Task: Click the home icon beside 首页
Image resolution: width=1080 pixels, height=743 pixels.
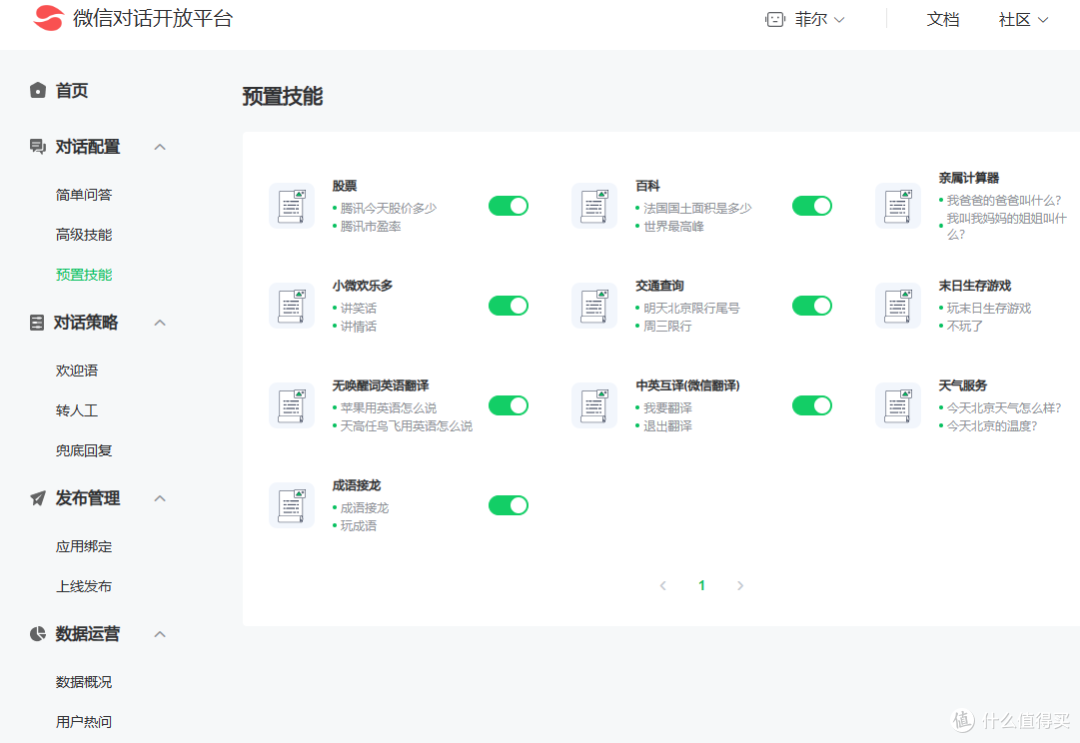Action: click(x=38, y=90)
